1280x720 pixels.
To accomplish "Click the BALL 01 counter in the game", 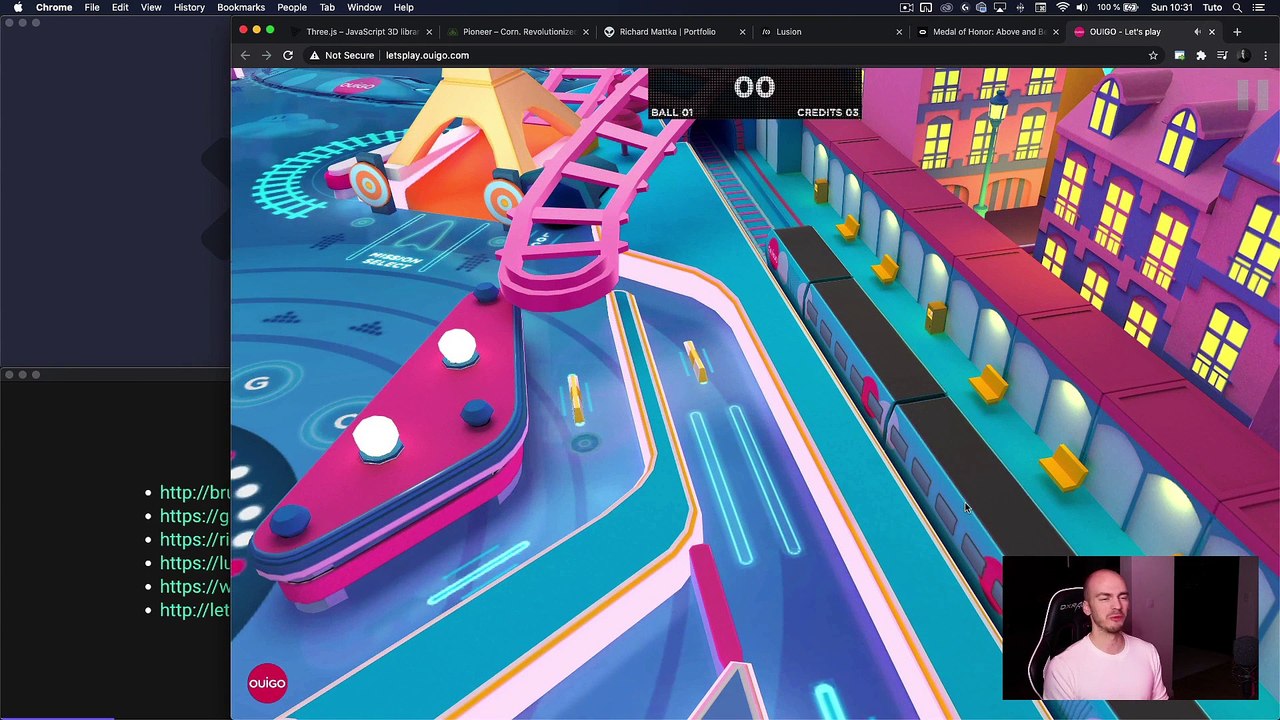I will (672, 112).
